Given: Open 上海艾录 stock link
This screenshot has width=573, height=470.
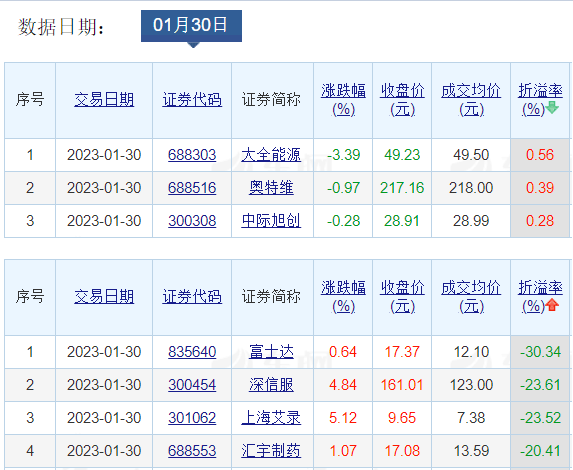Looking at the screenshot, I should pyautogui.click(x=271, y=418).
